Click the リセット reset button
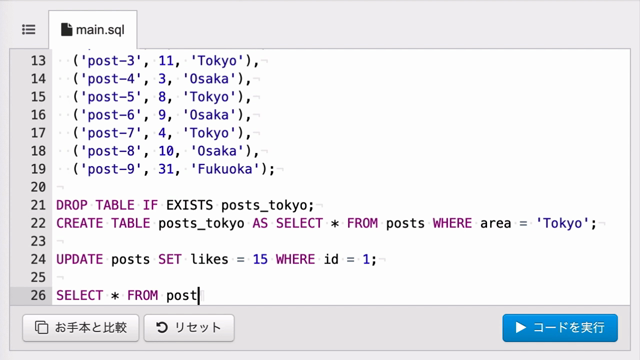This screenshot has height=360, width=640. (x=189, y=327)
